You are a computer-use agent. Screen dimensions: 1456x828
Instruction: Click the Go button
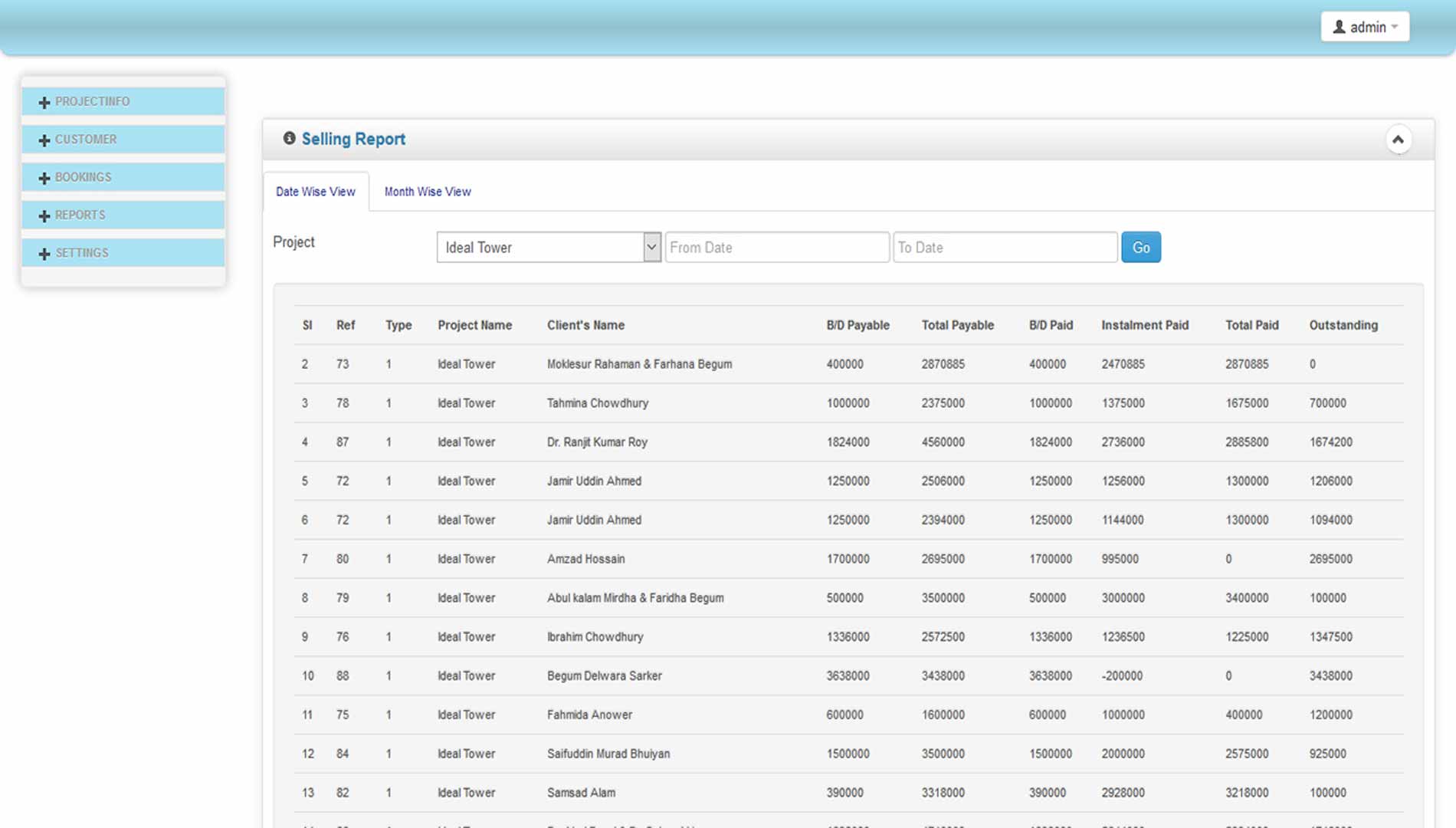[1141, 247]
